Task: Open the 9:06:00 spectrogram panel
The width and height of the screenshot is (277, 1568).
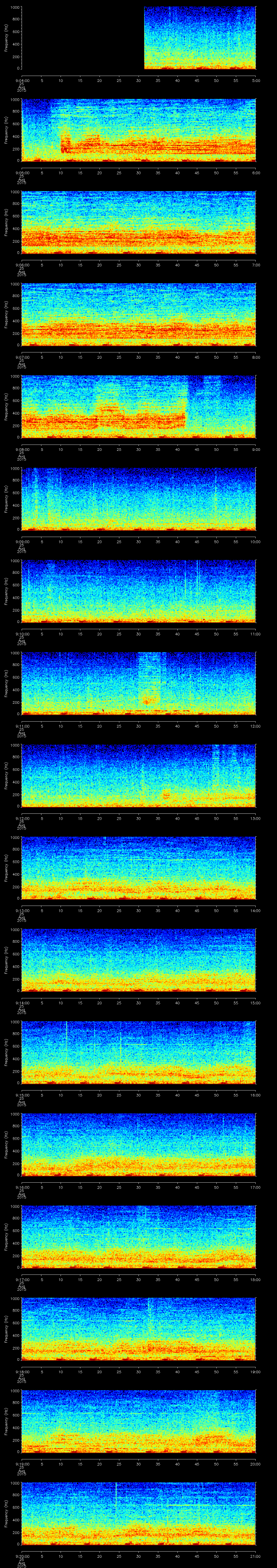Action: [x=139, y=222]
